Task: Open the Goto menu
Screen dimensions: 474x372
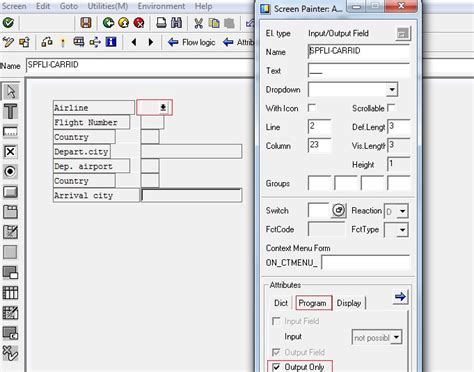Action: pyautogui.click(x=69, y=6)
